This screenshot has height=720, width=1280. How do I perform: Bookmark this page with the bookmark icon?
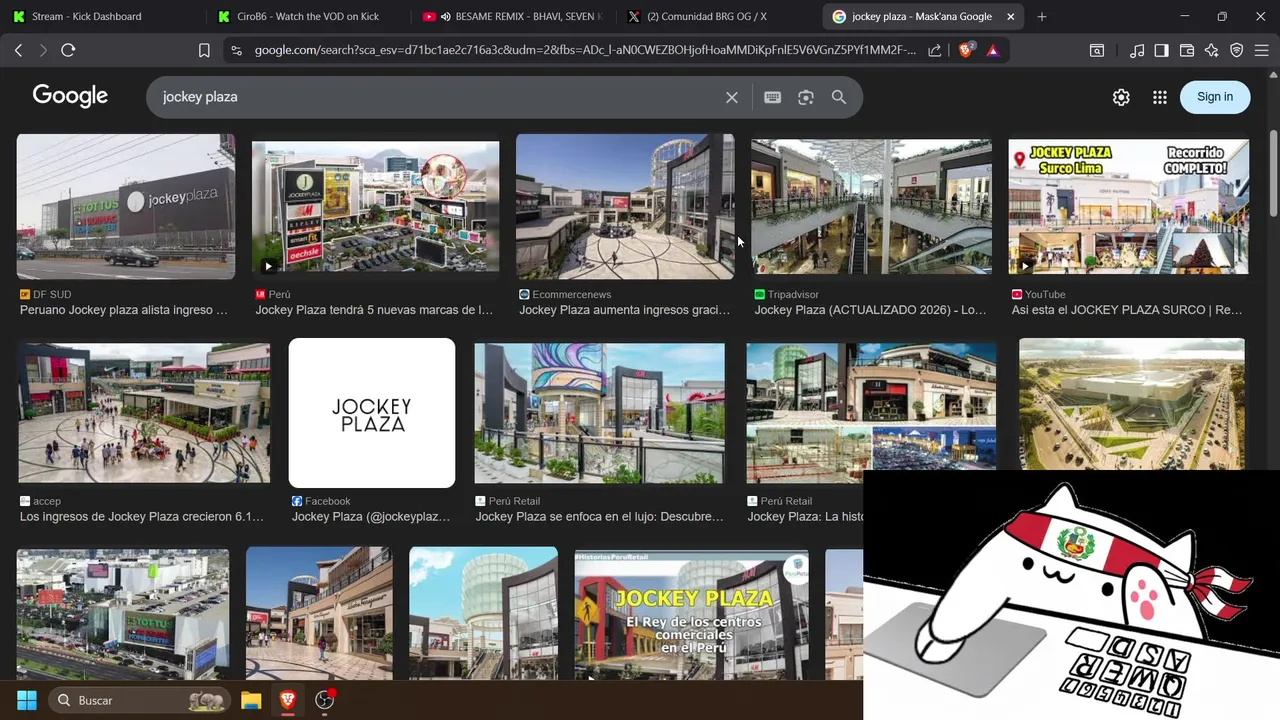[204, 50]
